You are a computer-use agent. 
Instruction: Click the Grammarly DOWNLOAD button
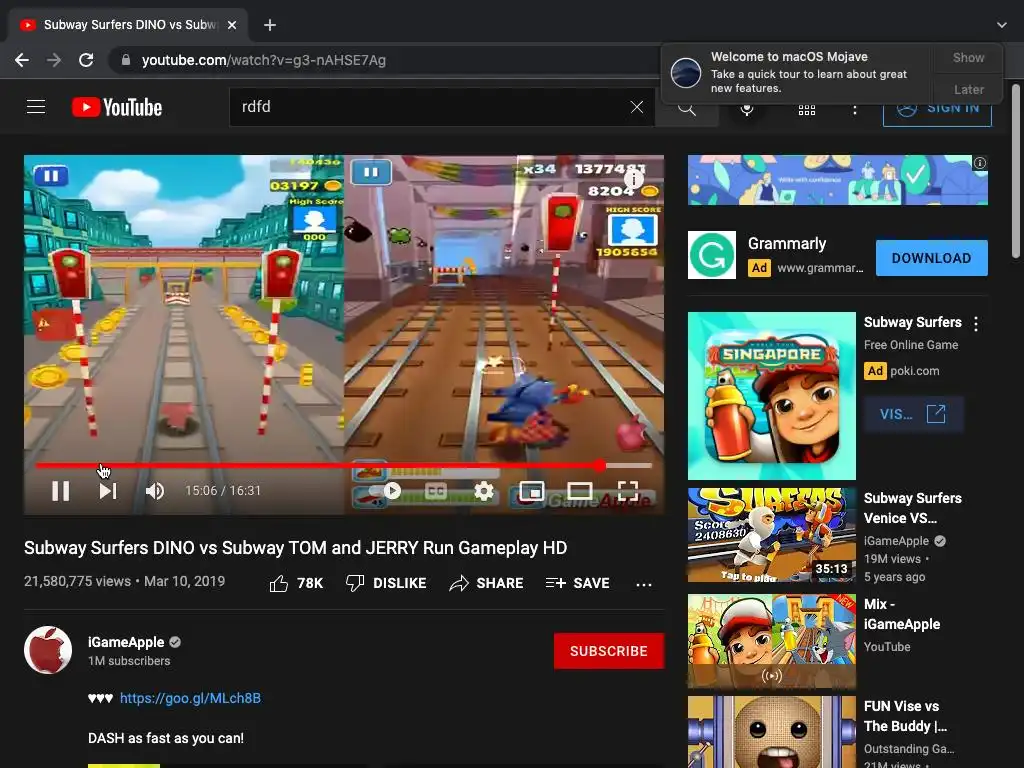pyautogui.click(x=931, y=258)
